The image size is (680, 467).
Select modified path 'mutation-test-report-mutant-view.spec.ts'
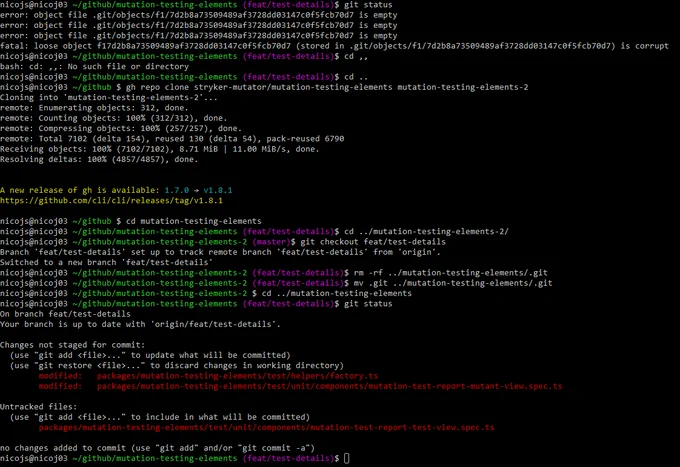(330, 386)
